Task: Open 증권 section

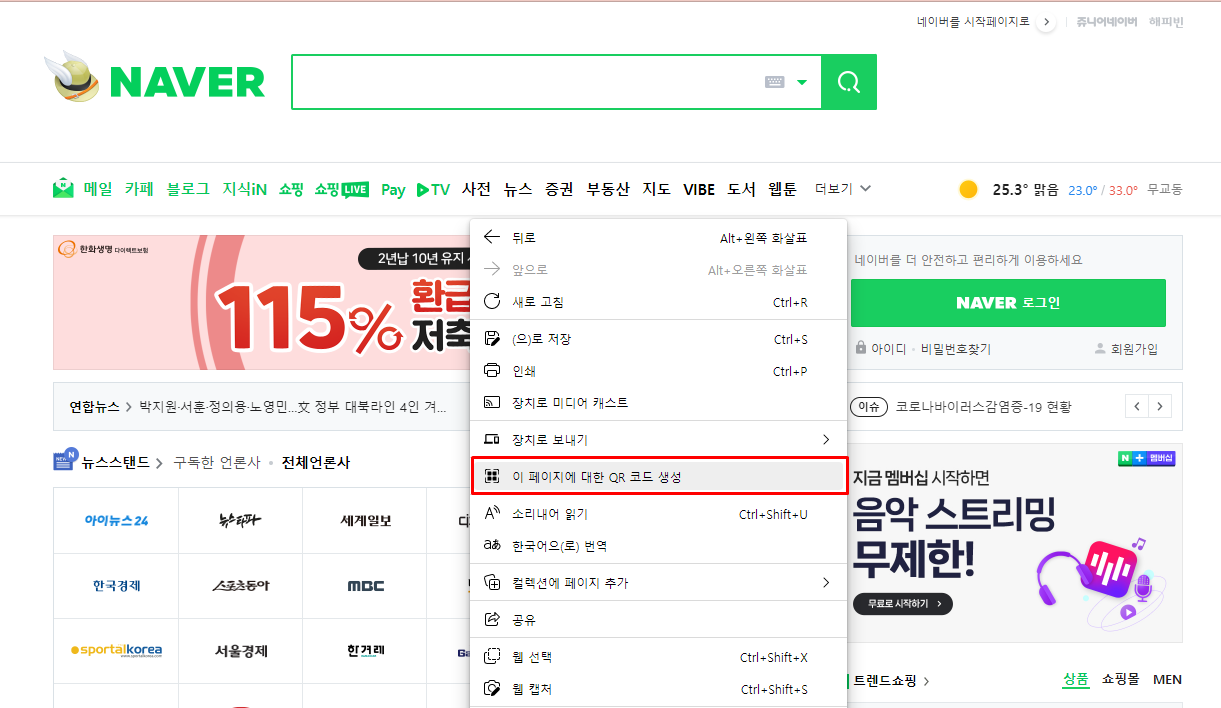Action: tap(559, 189)
